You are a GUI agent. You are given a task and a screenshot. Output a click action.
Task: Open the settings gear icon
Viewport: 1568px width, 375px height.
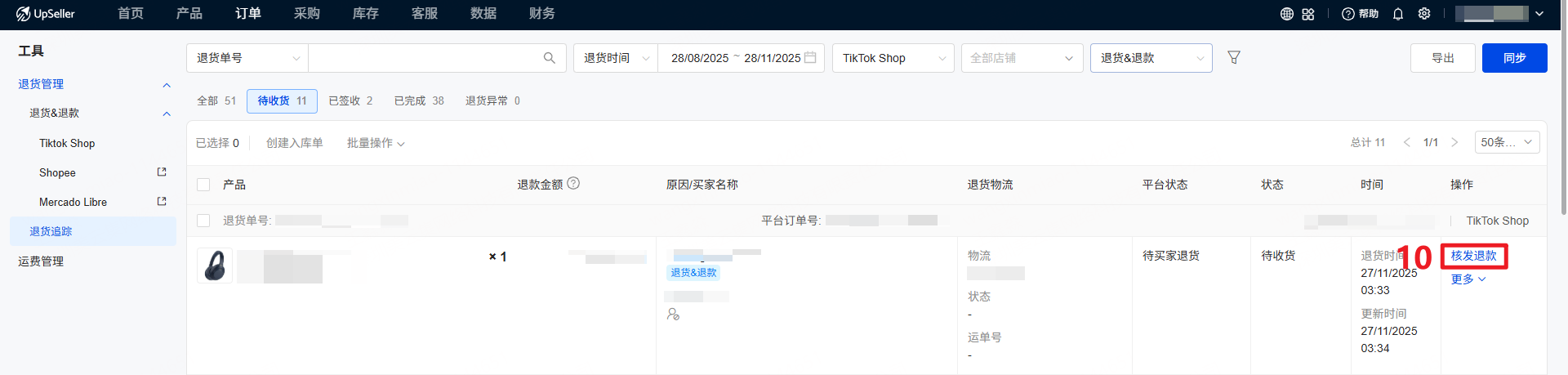click(x=1424, y=14)
